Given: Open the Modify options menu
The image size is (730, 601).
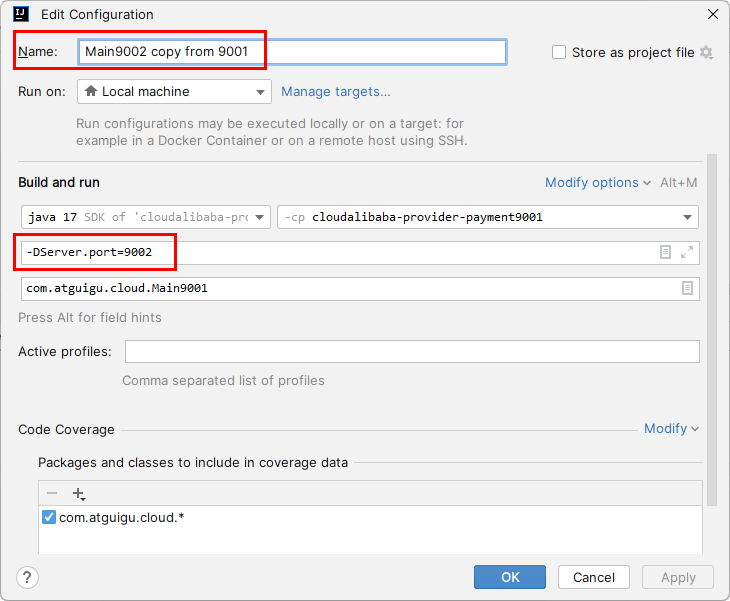Looking at the screenshot, I should click(597, 183).
